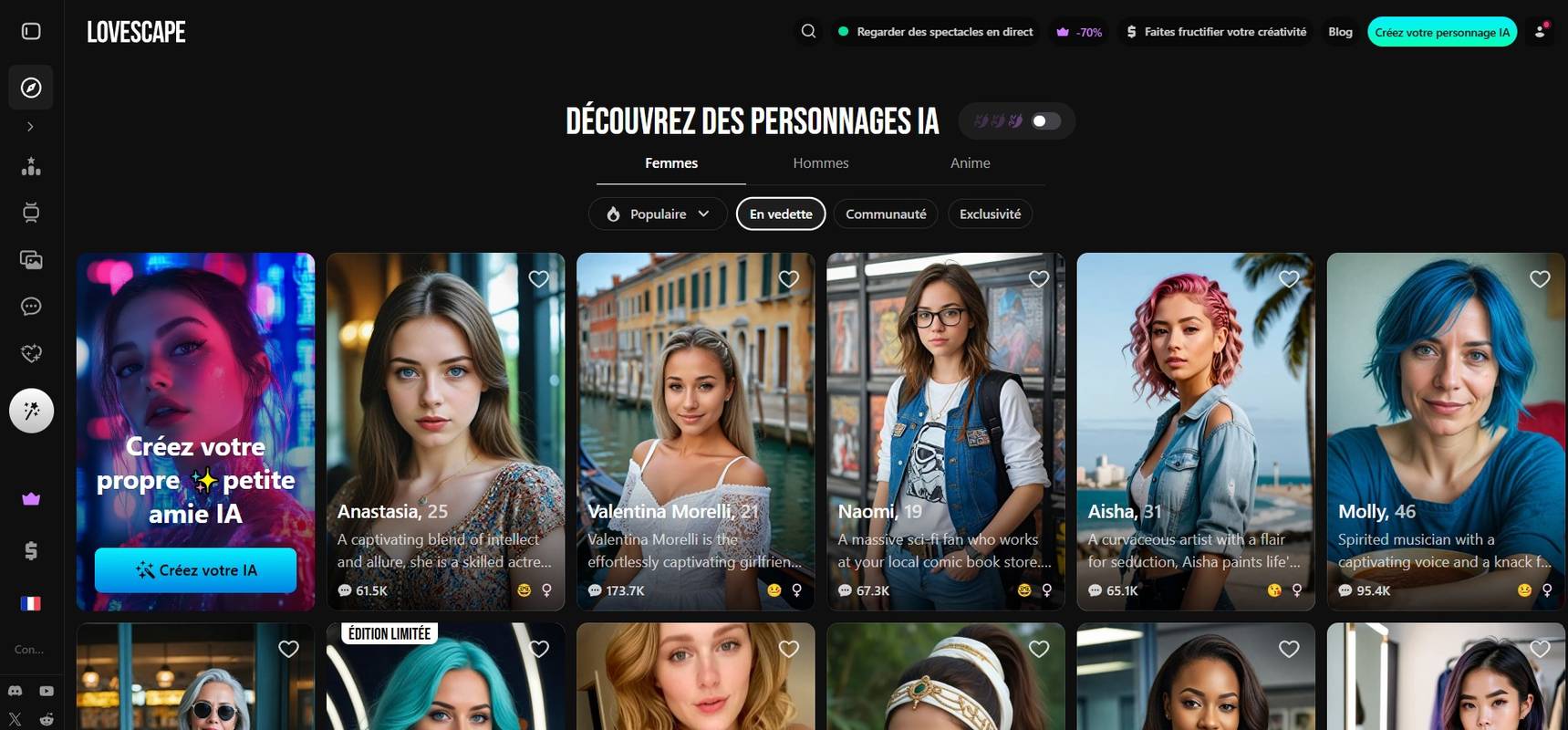
Task: Open the user profile icon
Action: (x=1540, y=31)
